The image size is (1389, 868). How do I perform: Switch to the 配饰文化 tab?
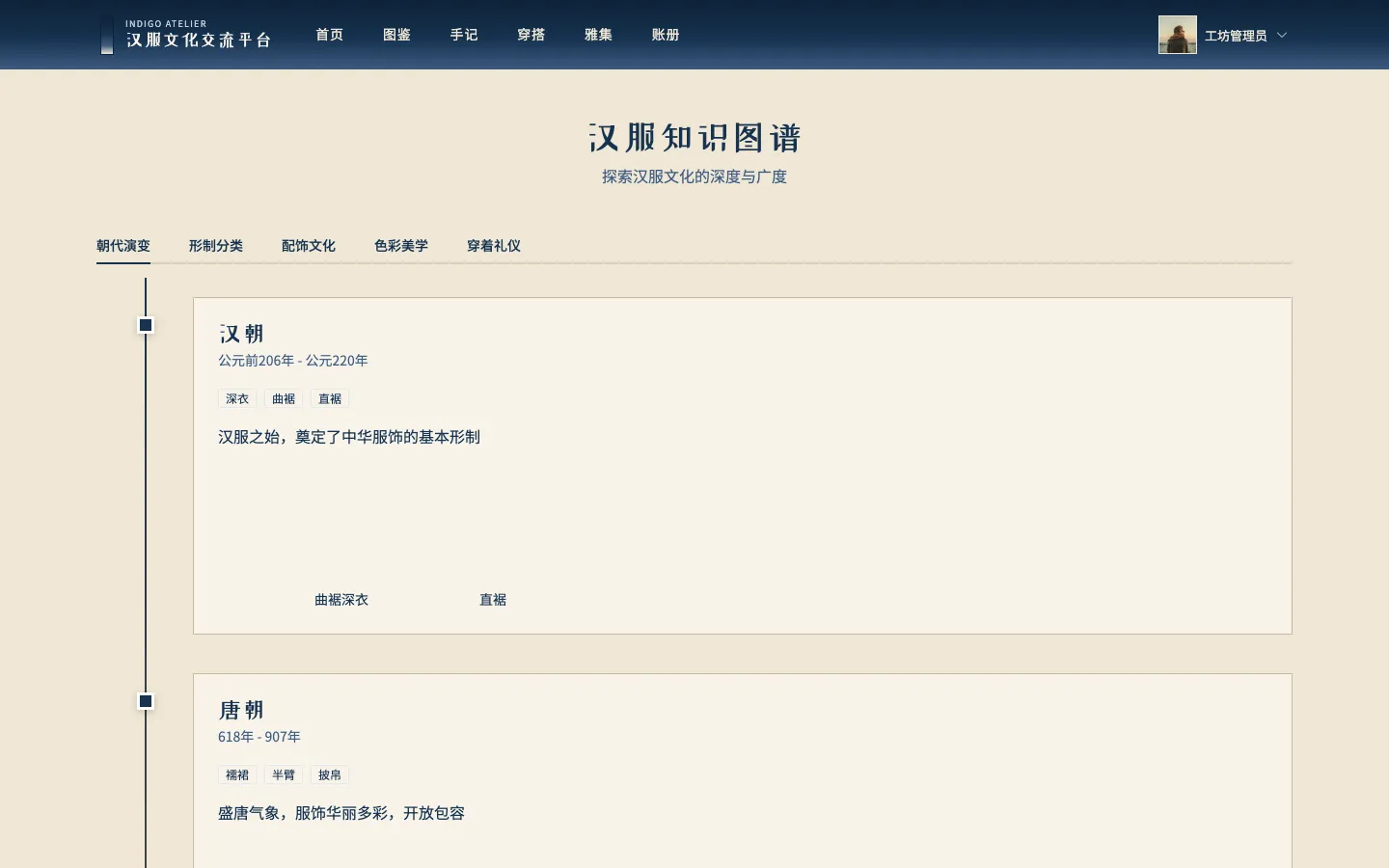[x=309, y=246]
